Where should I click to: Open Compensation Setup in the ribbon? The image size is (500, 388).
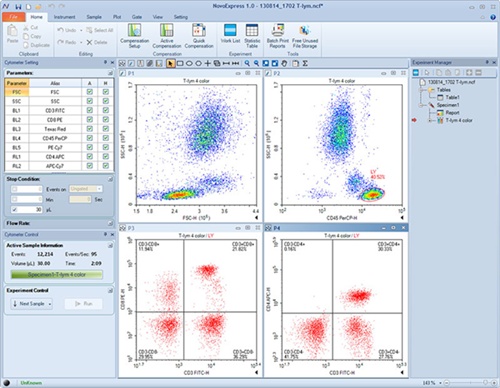[x=134, y=36]
